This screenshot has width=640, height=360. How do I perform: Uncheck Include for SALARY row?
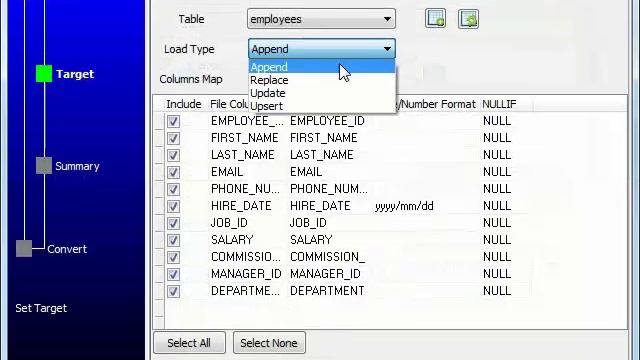[173, 240]
